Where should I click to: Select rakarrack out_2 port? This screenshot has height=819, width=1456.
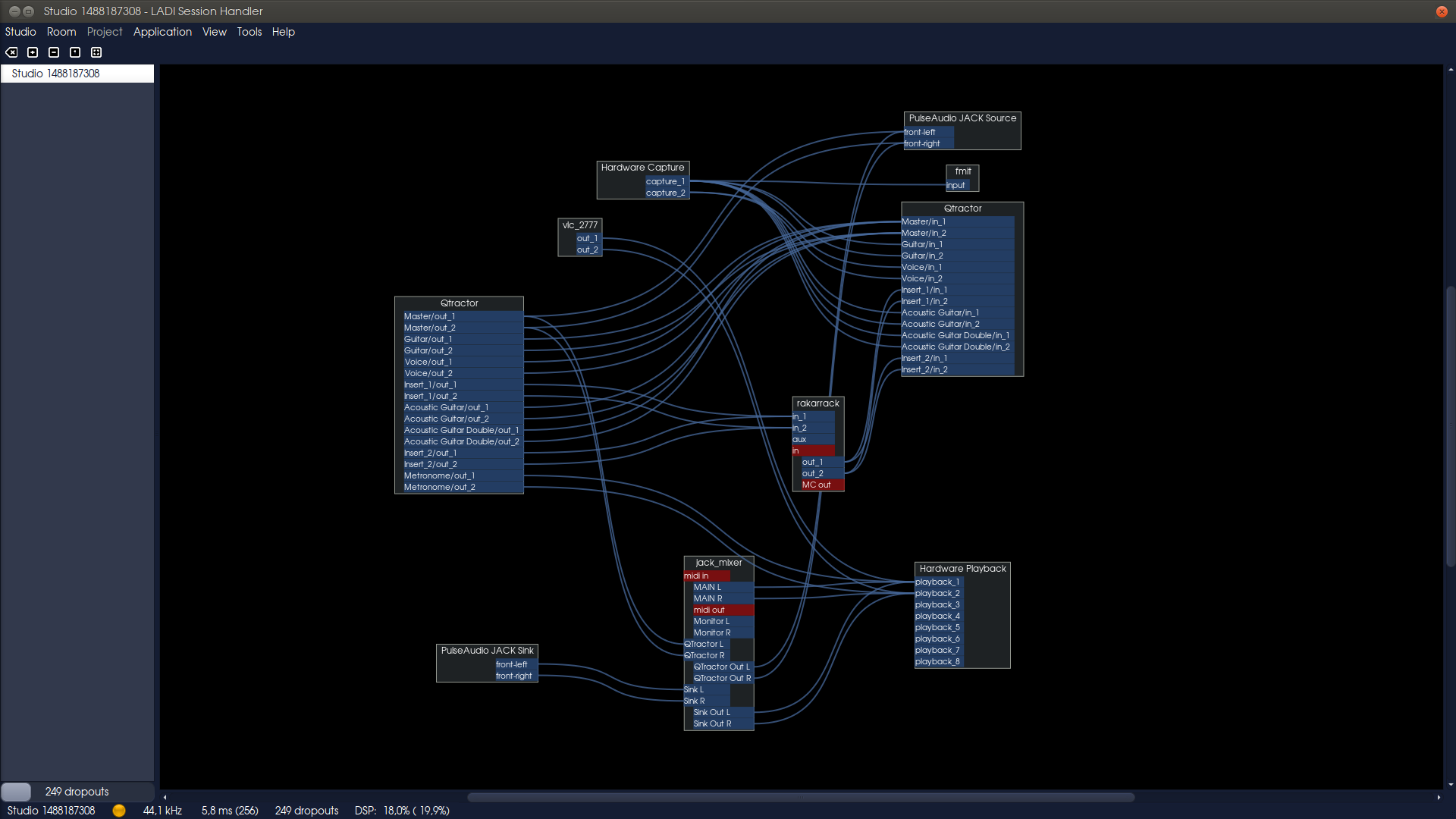tap(822, 474)
